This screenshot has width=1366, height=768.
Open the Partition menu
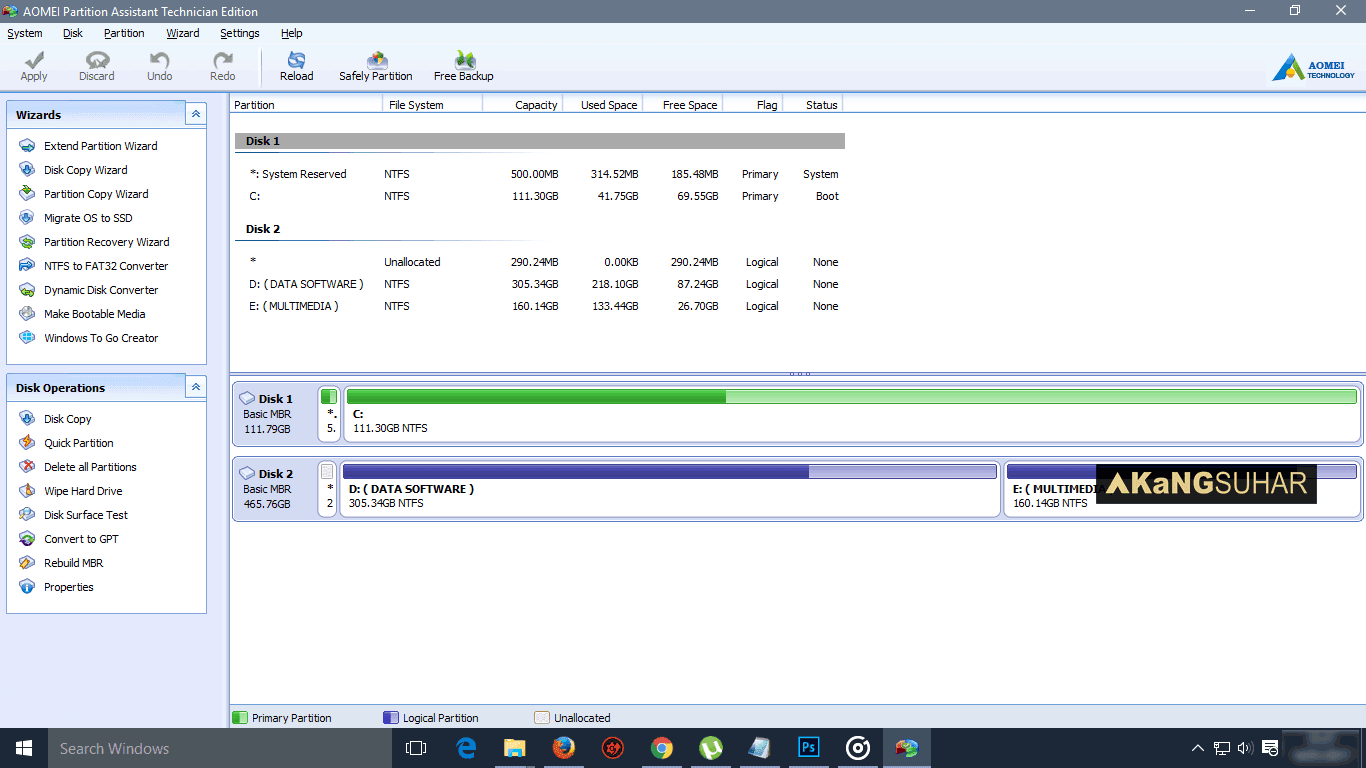click(x=124, y=33)
